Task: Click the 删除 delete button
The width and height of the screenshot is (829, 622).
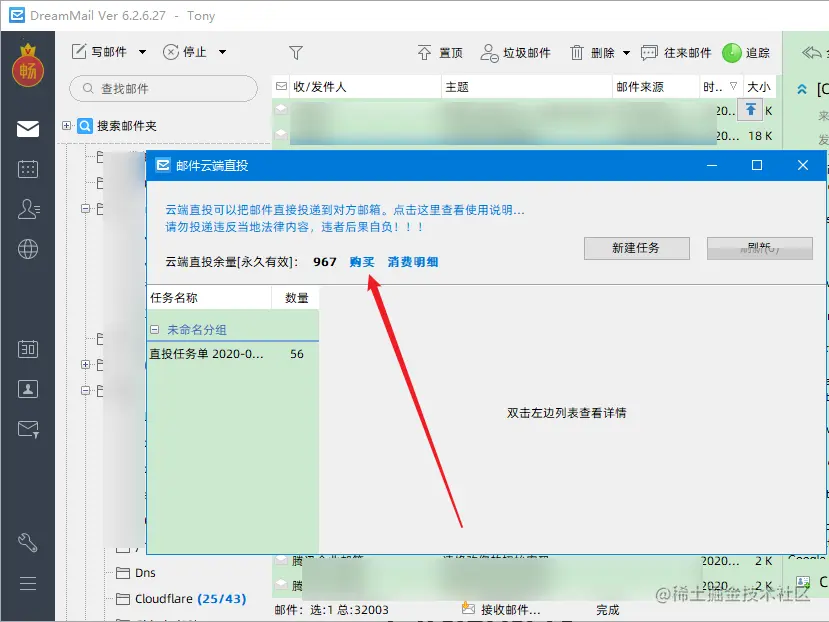Action: 593,52
